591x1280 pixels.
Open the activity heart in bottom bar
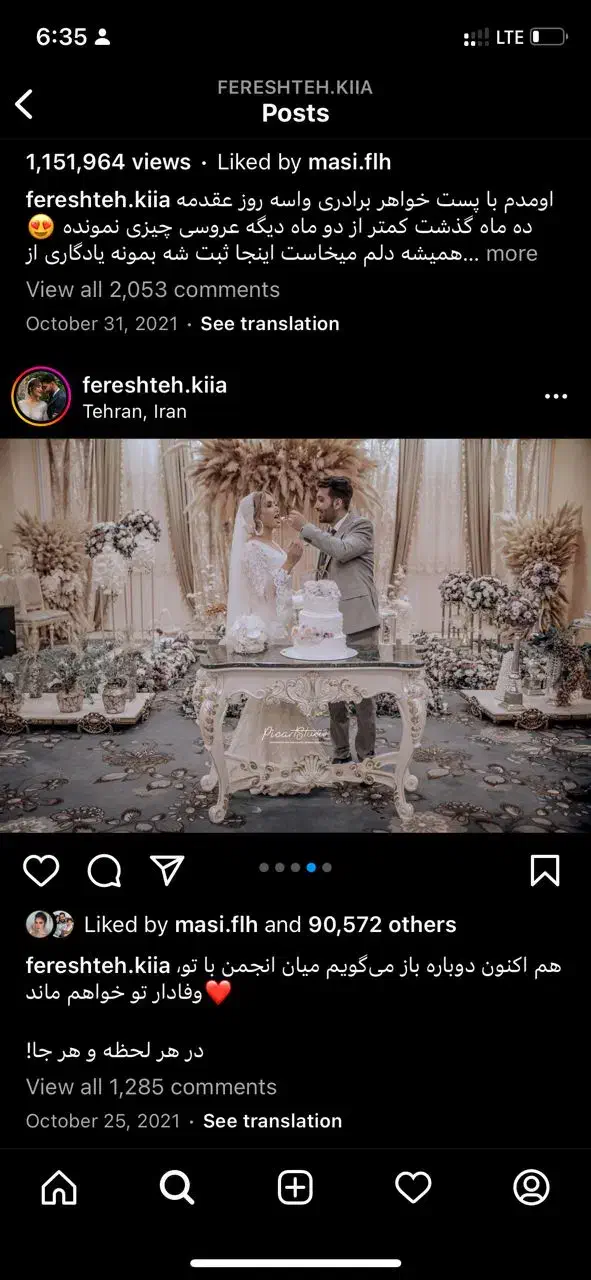[x=413, y=1187]
